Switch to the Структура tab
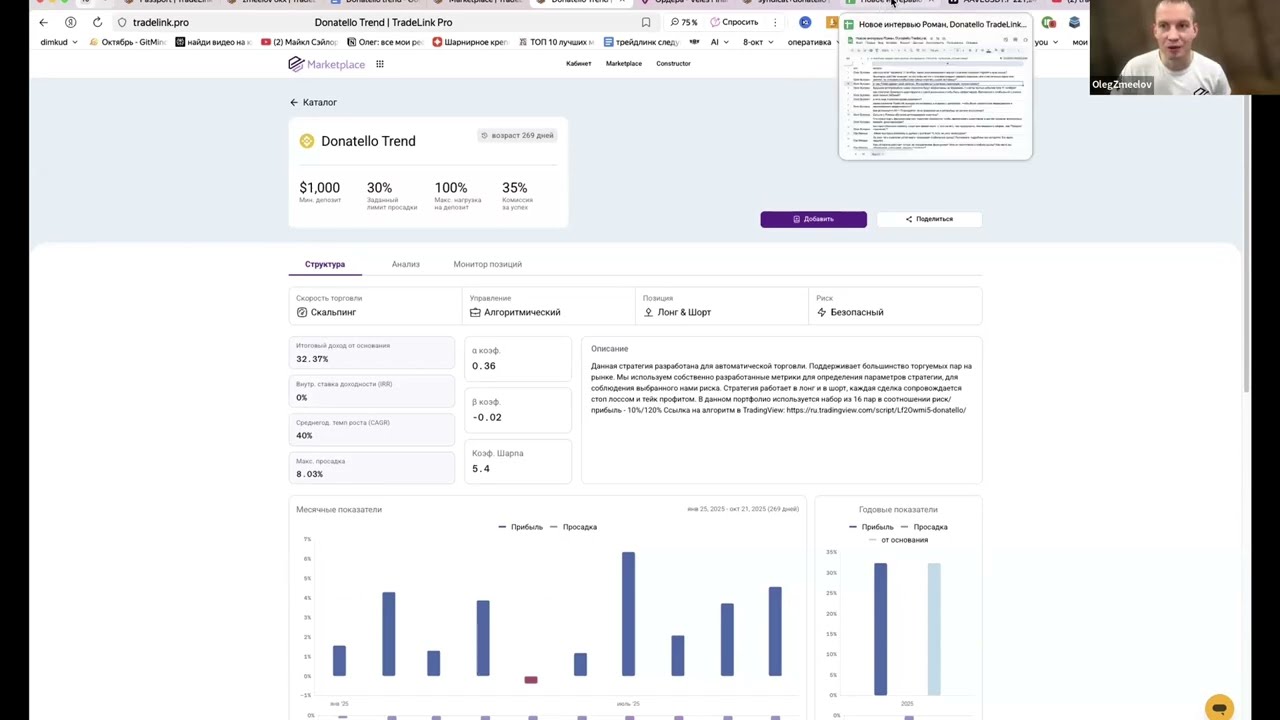 pos(325,264)
